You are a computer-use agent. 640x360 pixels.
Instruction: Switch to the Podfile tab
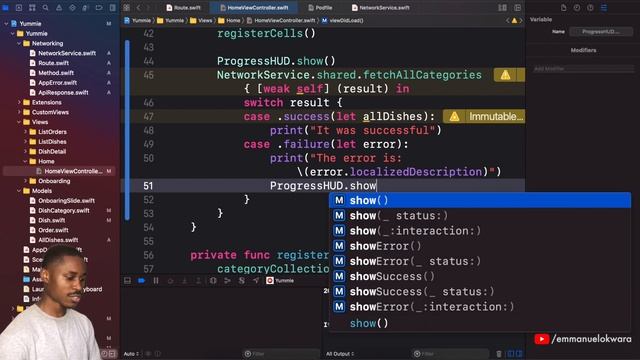[320, 8]
